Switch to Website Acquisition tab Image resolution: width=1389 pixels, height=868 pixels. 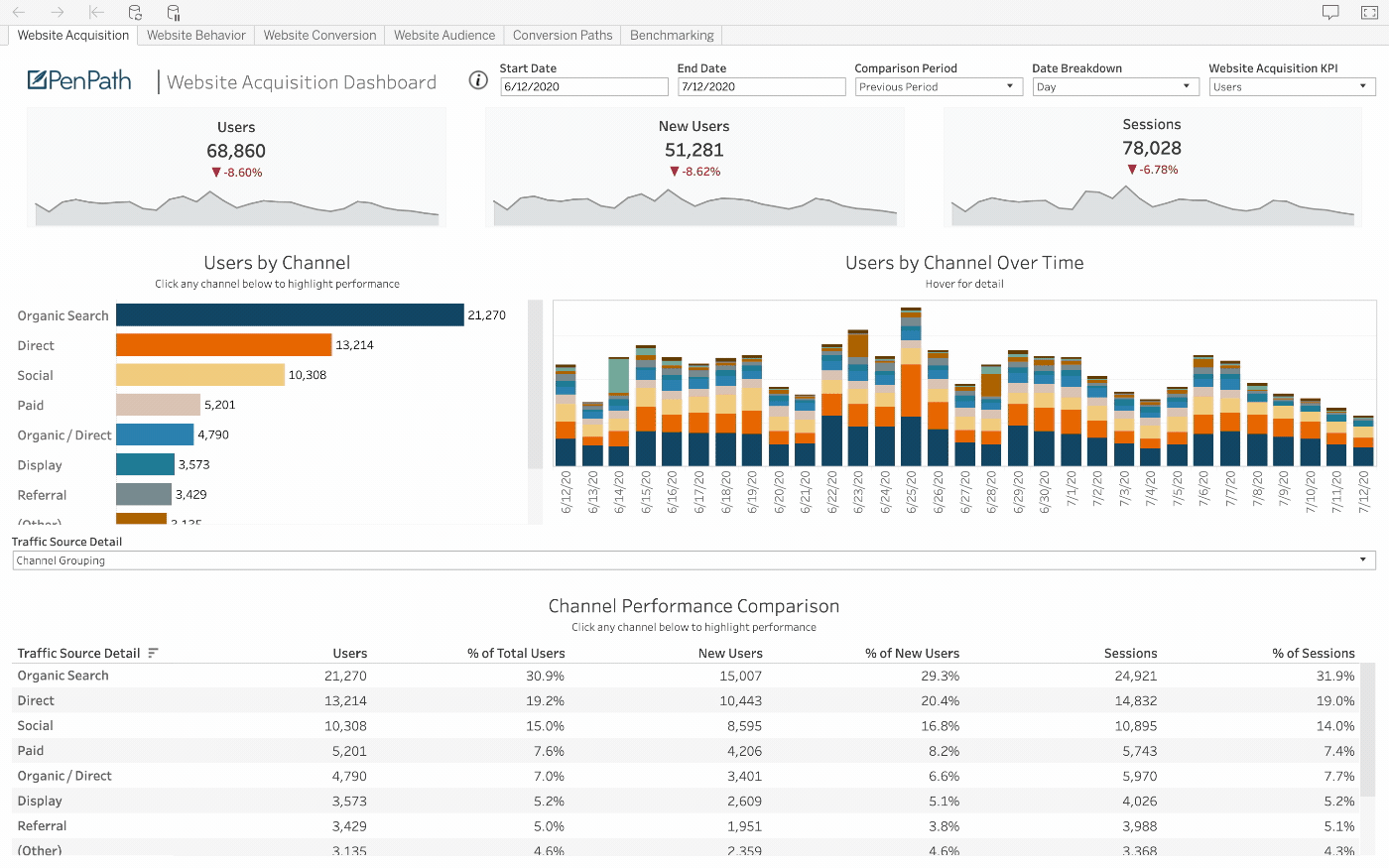pyautogui.click(x=73, y=35)
